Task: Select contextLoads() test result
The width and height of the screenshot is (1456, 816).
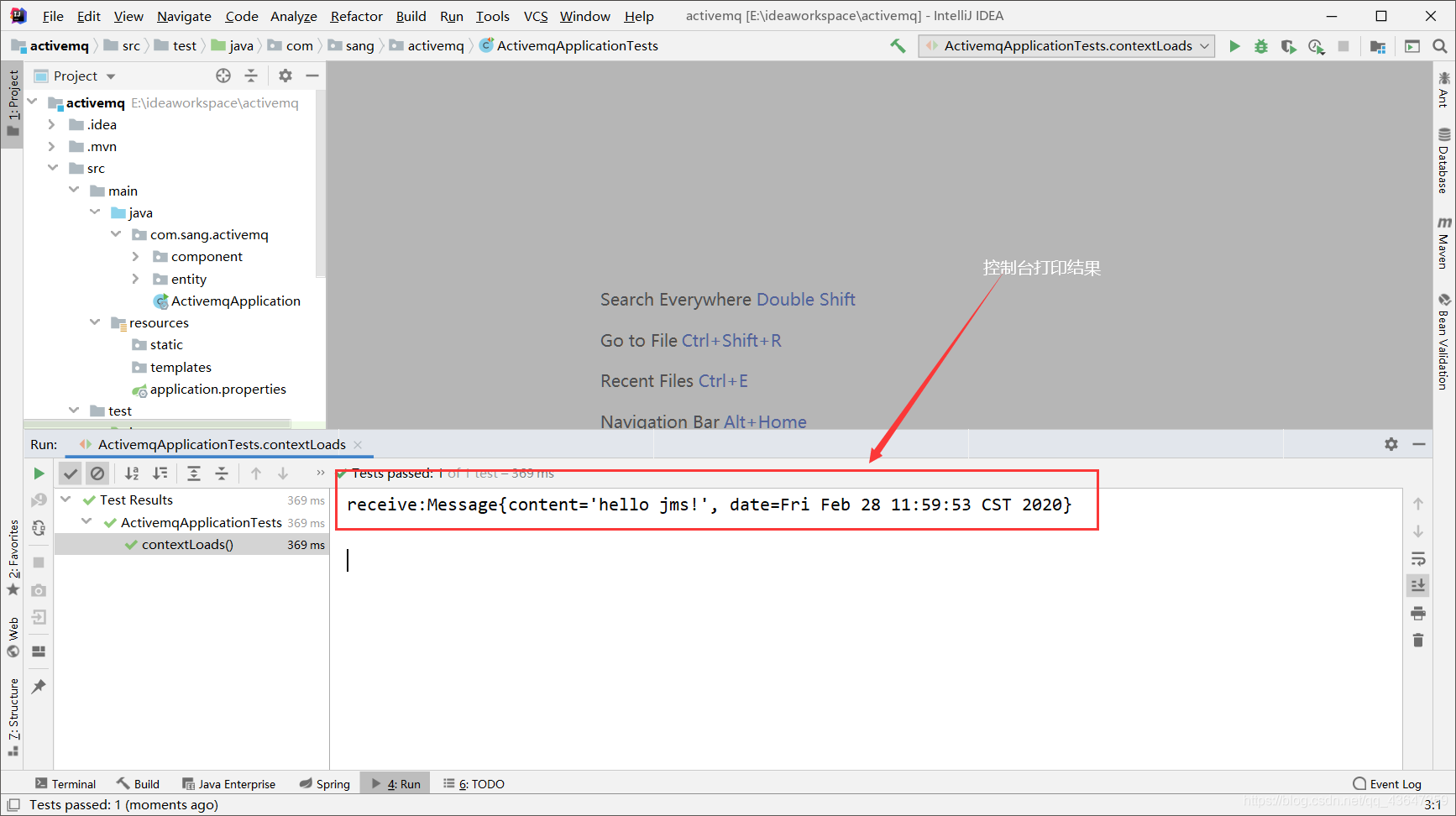Action: (187, 544)
